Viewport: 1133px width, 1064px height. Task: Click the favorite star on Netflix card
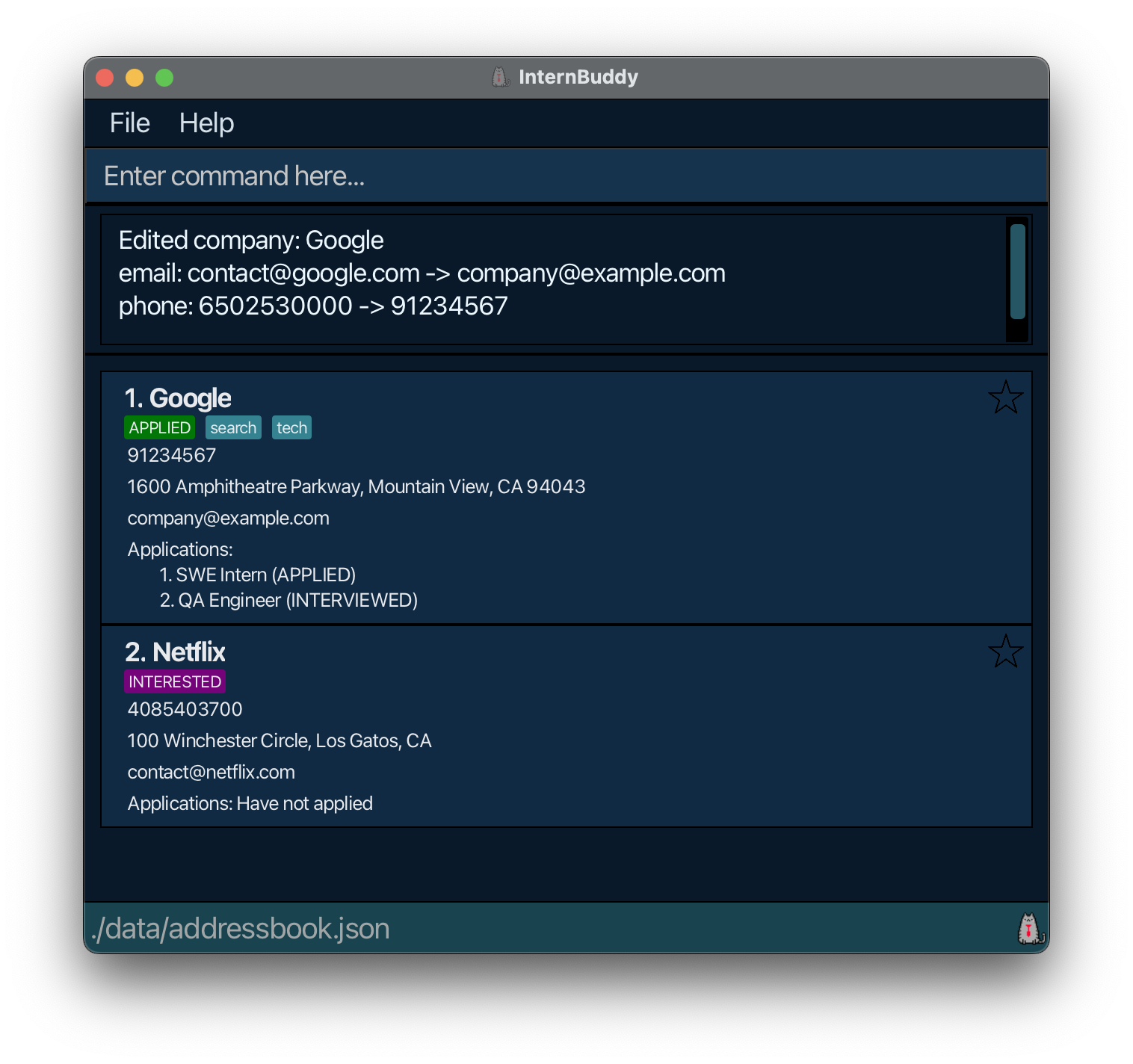(1005, 652)
